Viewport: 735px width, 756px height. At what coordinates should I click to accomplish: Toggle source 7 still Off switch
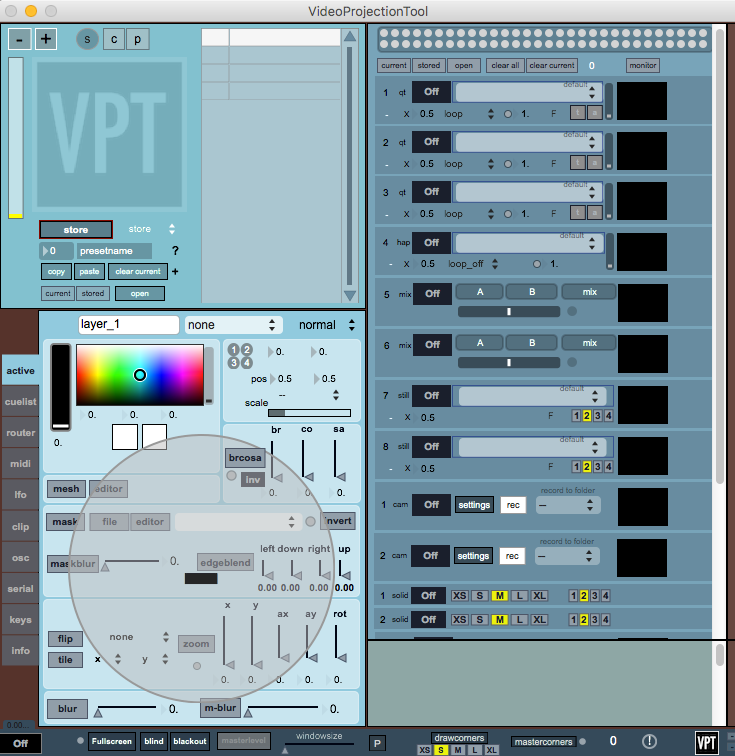point(431,396)
